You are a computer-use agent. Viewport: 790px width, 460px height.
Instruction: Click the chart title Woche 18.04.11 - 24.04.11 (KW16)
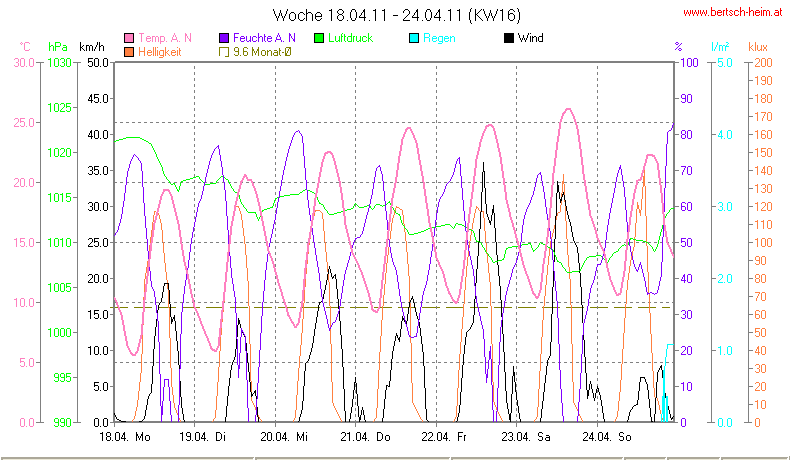397,15
